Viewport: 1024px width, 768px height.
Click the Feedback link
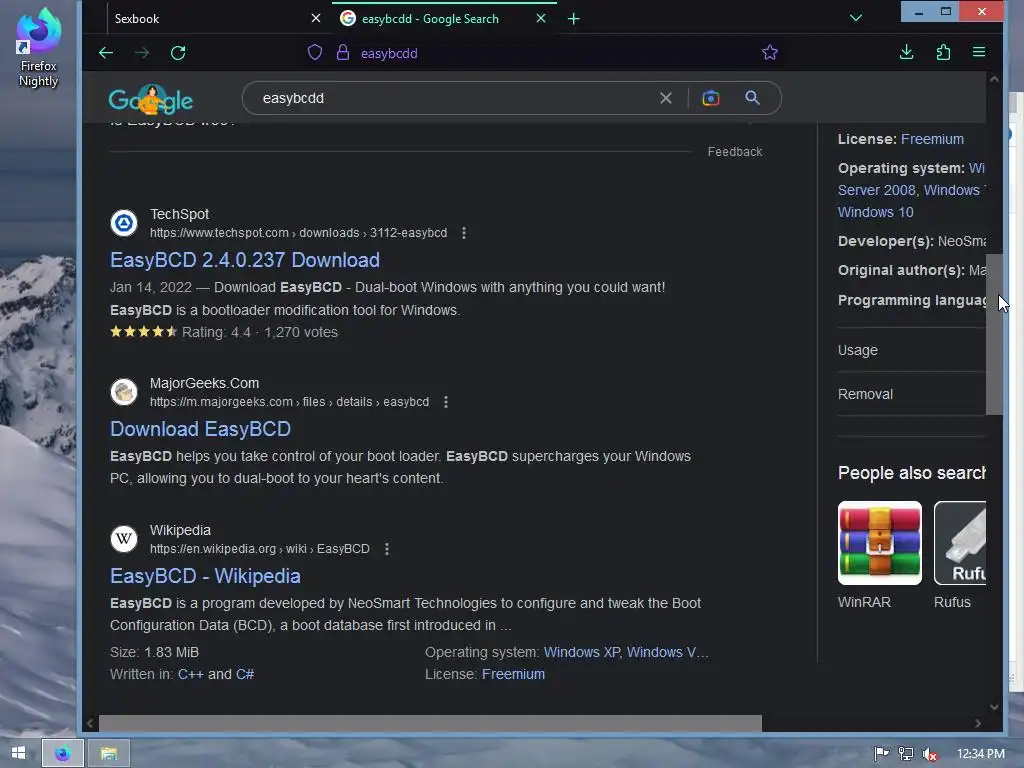[x=735, y=152]
